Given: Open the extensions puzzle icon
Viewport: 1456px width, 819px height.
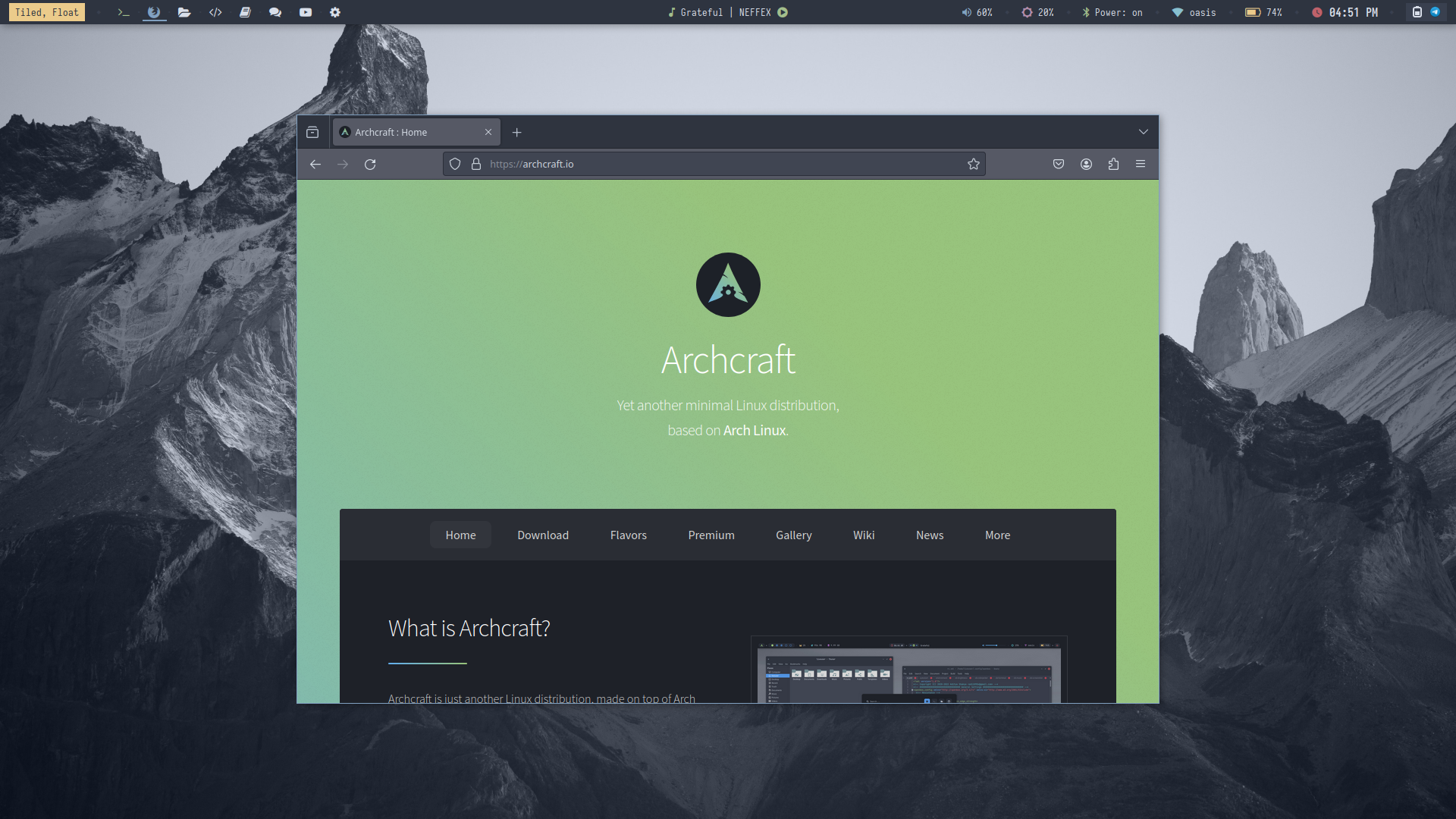Looking at the screenshot, I should coord(1113,164).
